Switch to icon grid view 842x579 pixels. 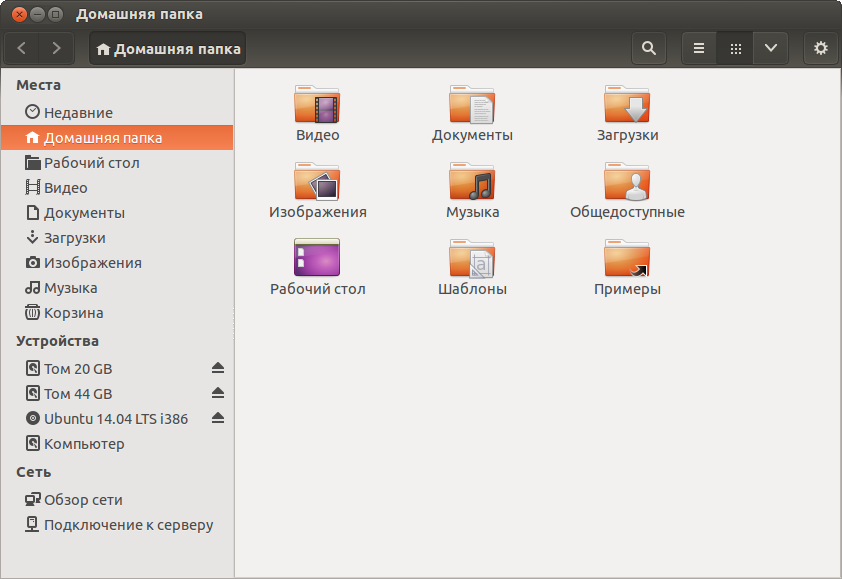click(735, 48)
